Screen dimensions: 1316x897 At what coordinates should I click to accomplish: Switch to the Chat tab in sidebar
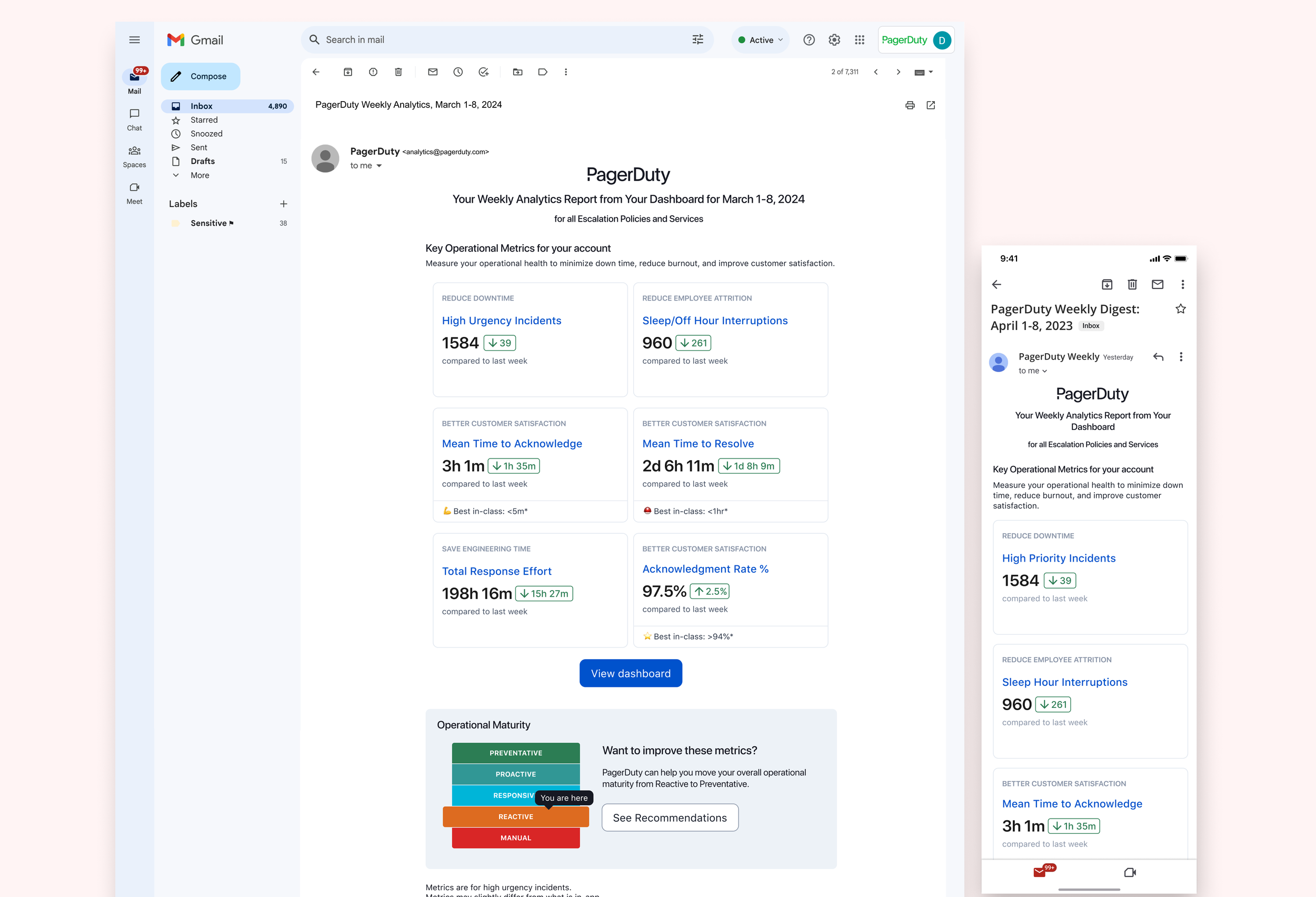(x=134, y=119)
